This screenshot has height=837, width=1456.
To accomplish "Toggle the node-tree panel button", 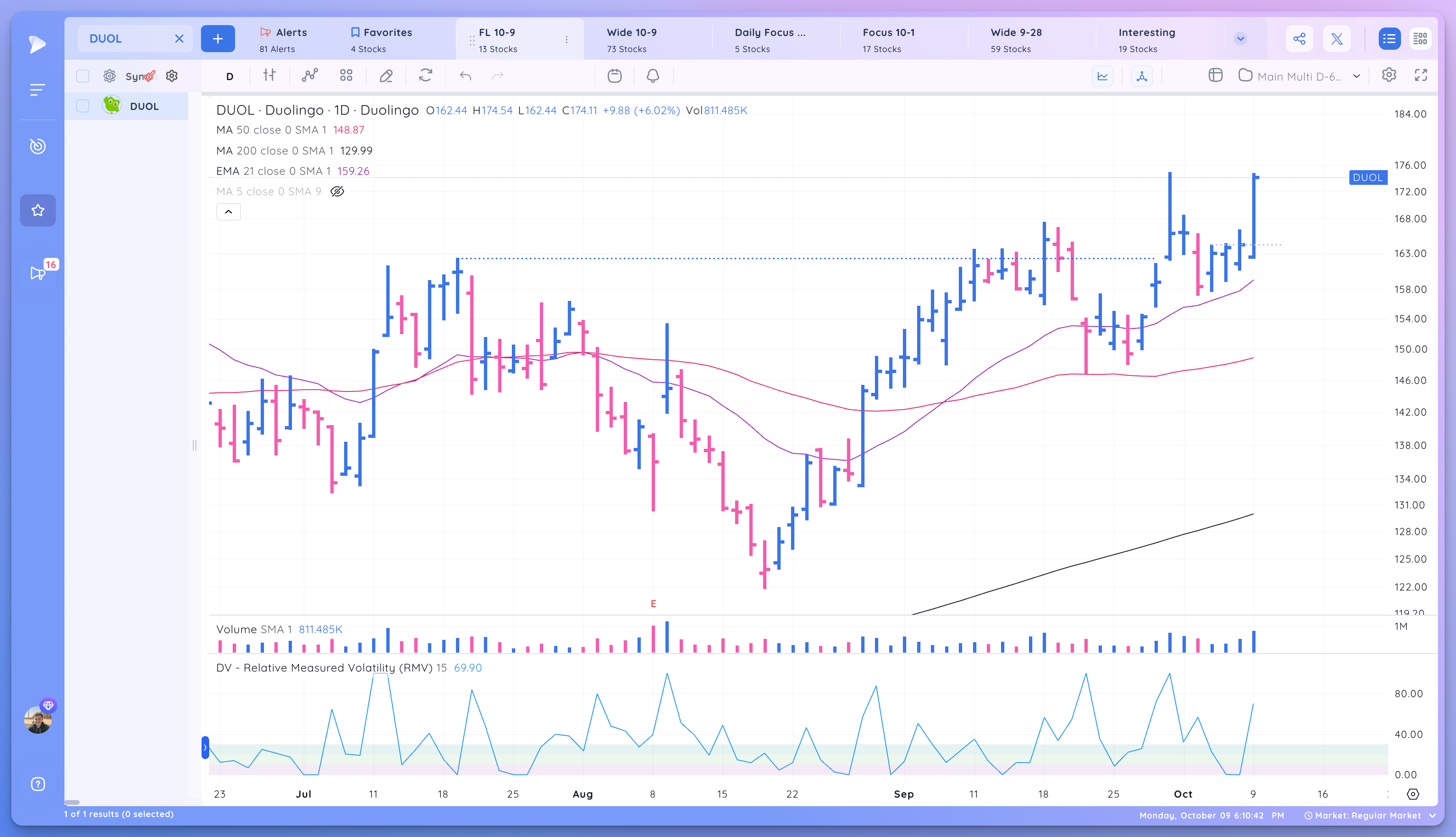I will [1142, 76].
